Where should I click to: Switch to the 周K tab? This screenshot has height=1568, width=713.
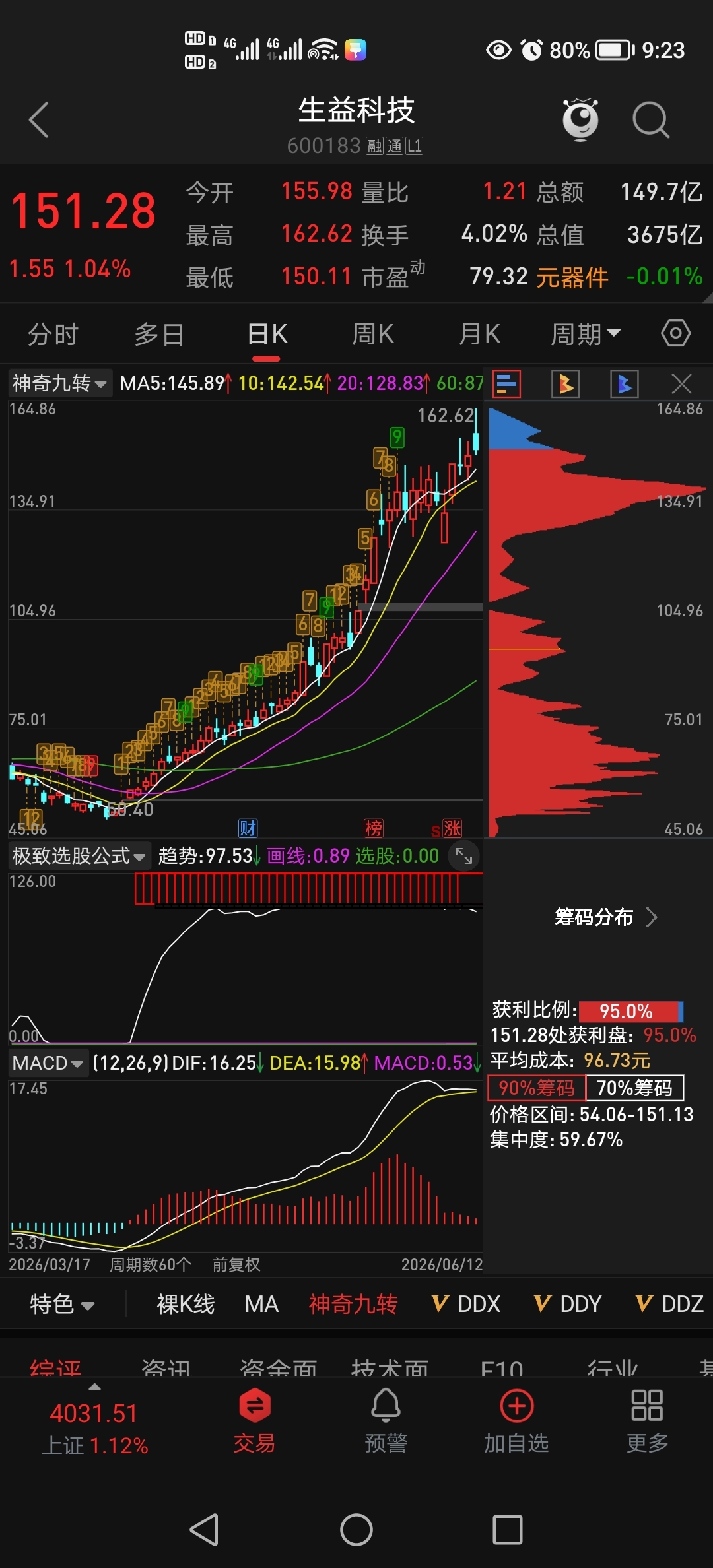(x=373, y=334)
